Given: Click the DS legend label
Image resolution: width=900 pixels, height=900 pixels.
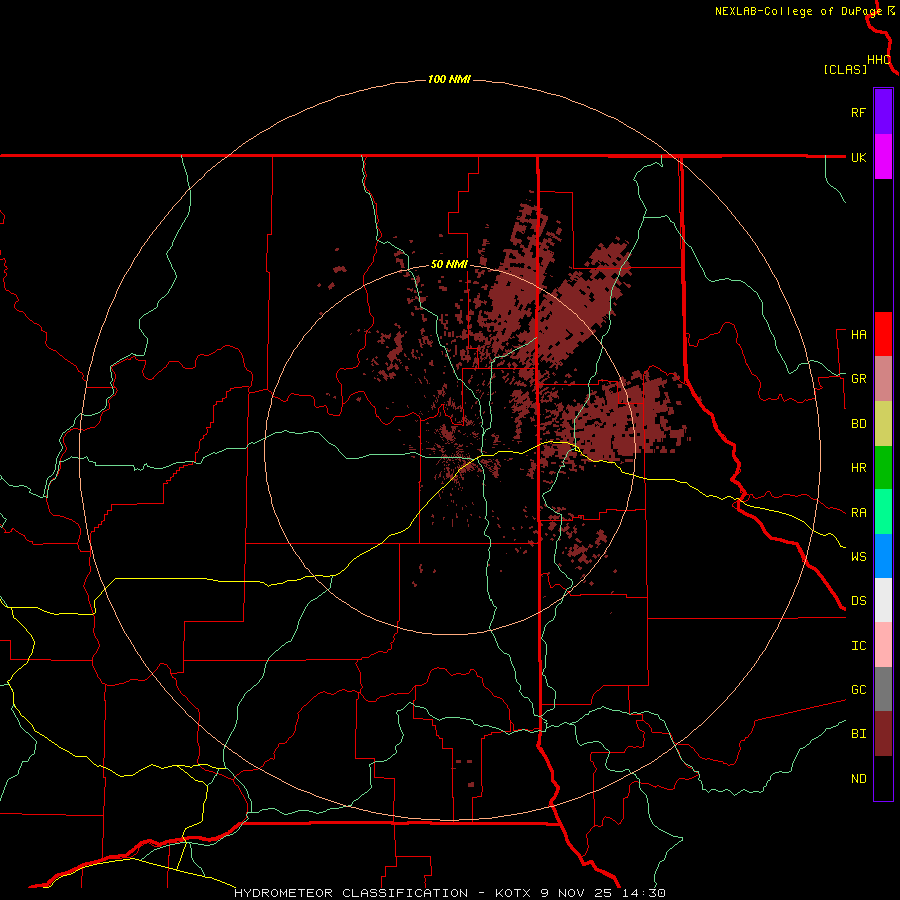Looking at the screenshot, I should 858,601.
